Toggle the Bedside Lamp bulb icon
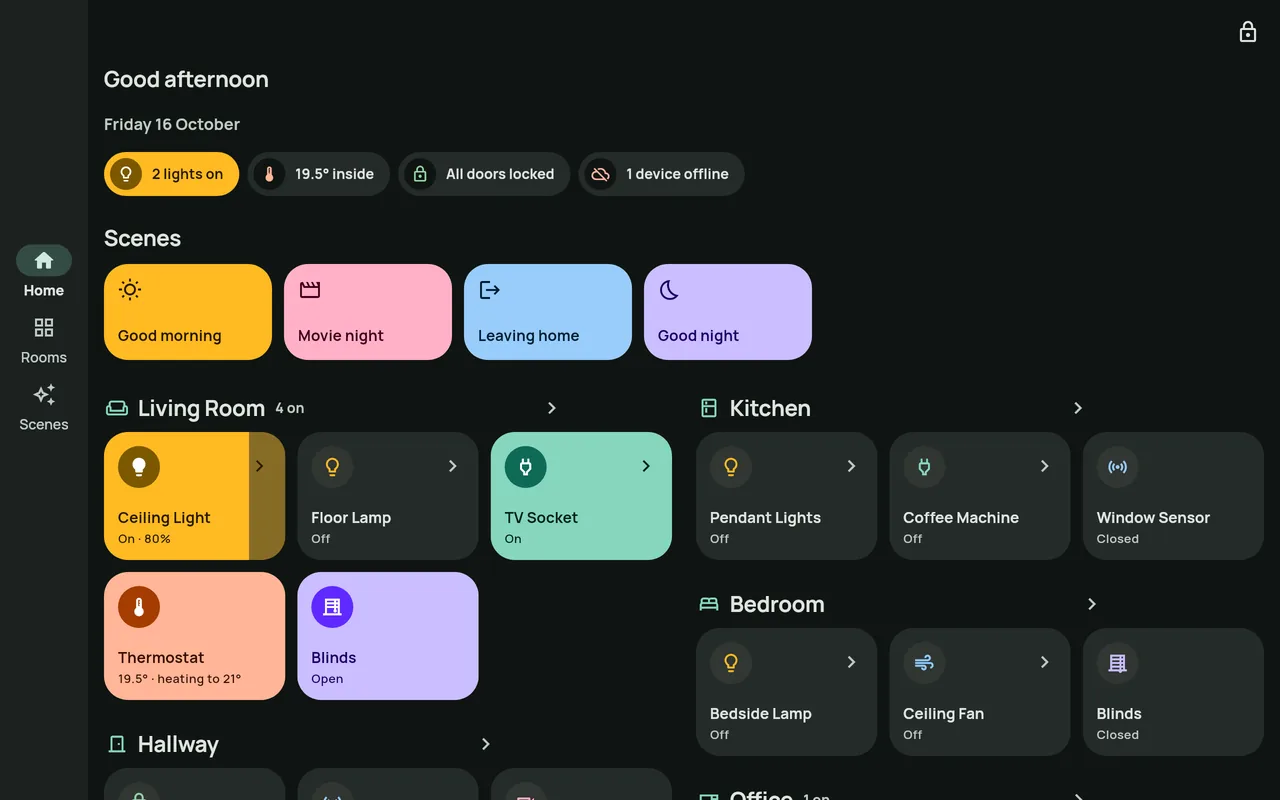The width and height of the screenshot is (1280, 800). tap(731, 662)
